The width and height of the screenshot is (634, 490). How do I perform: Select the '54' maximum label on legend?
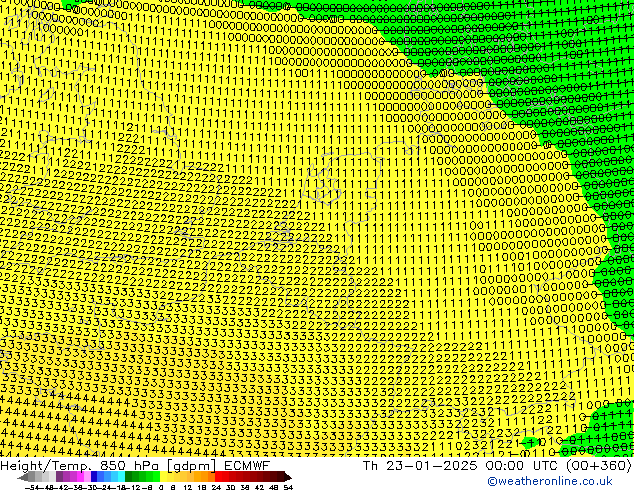288,487
